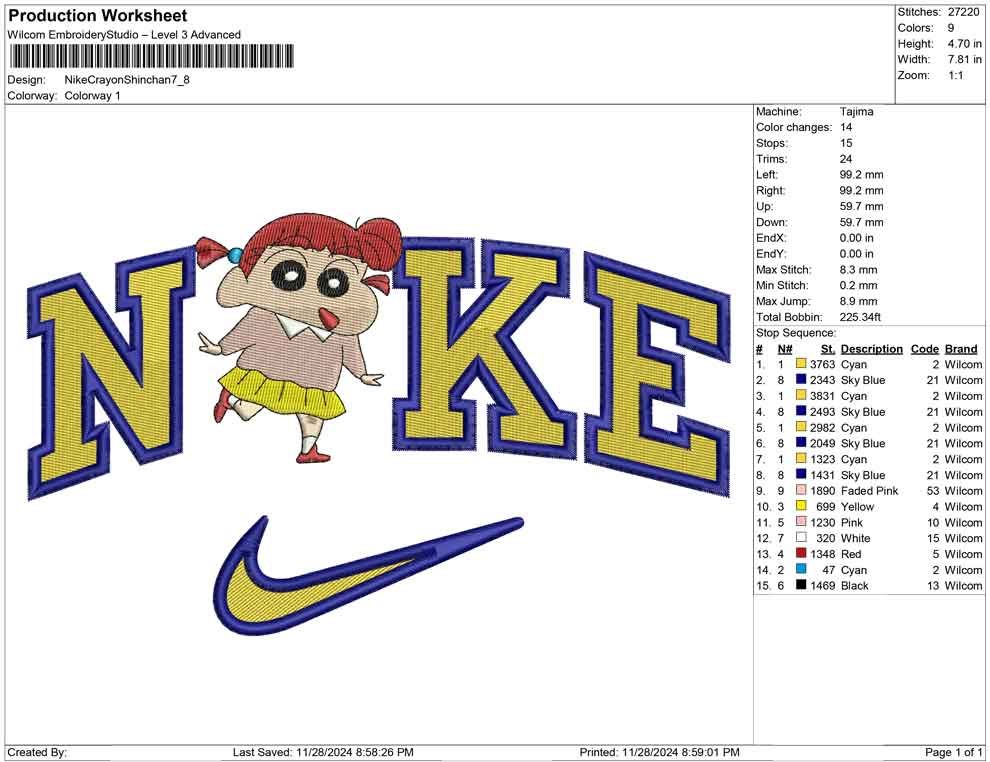The width and height of the screenshot is (990, 762).
Task: Click the Max Jump value '8.9 mm'
Action: 859,301
